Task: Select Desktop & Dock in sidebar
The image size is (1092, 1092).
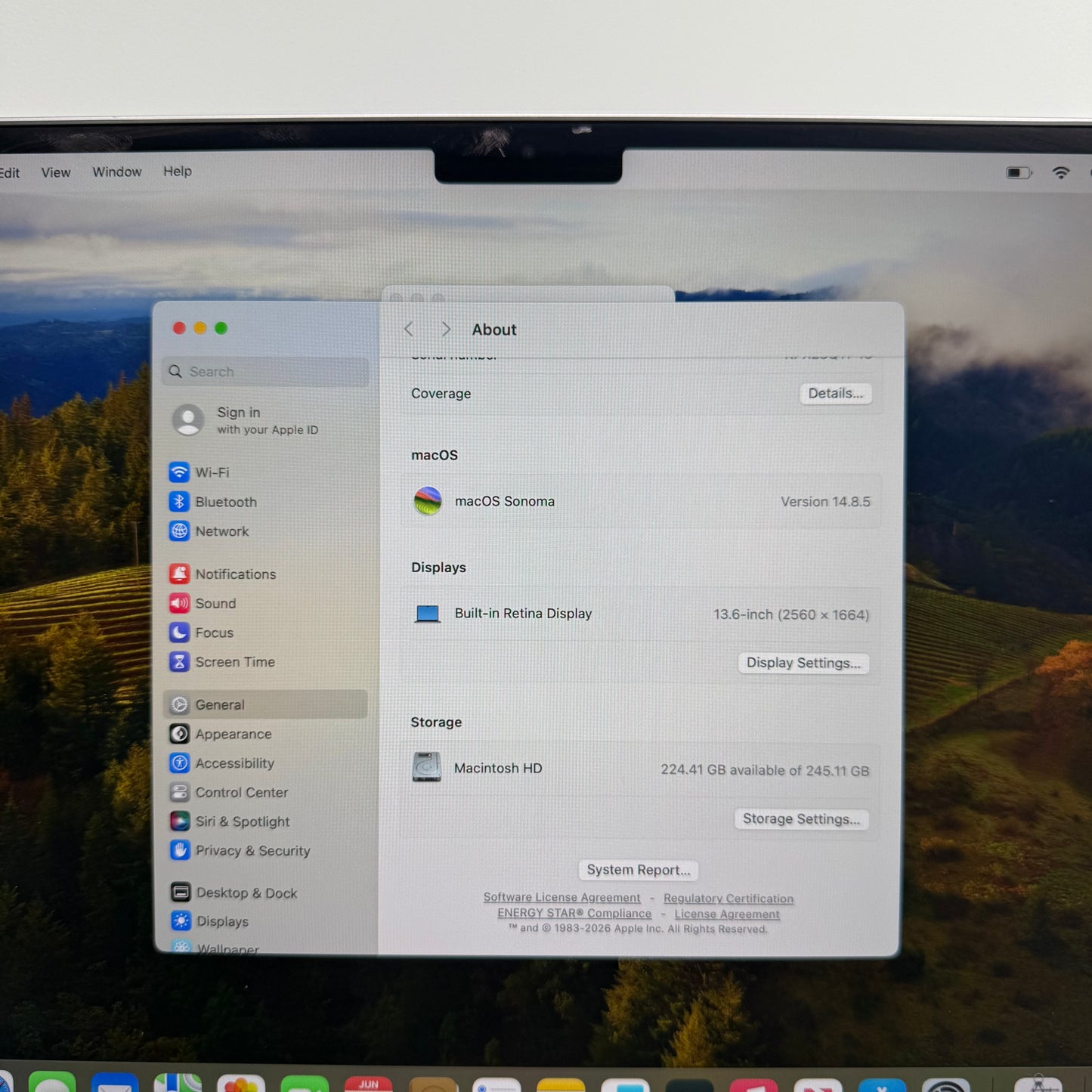Action: [234, 892]
